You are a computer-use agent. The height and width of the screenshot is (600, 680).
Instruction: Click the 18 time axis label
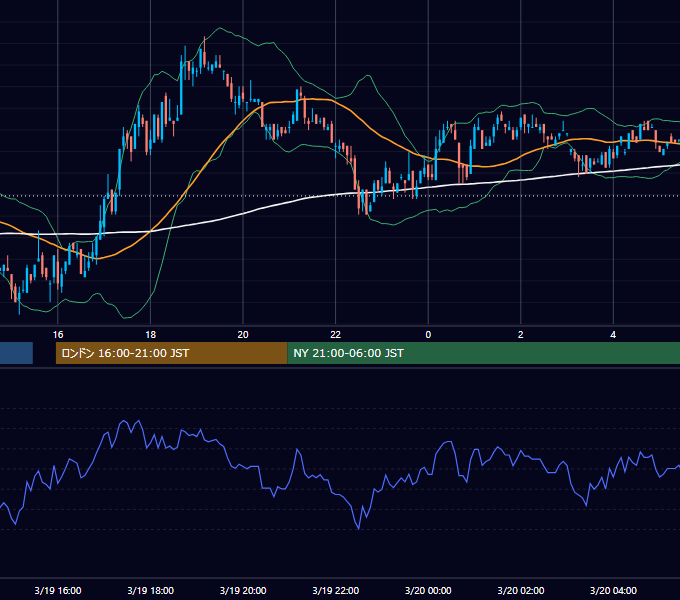(150, 335)
